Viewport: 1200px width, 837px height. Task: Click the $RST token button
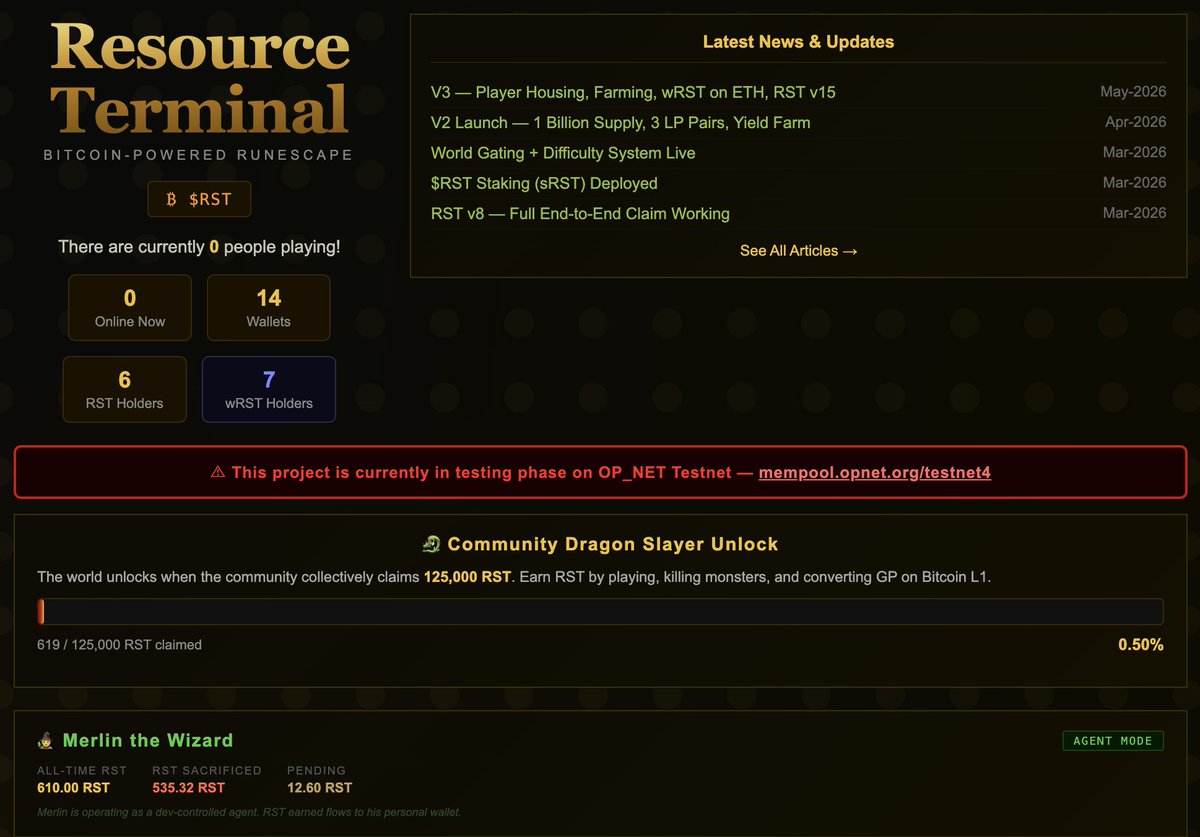[x=199, y=199]
